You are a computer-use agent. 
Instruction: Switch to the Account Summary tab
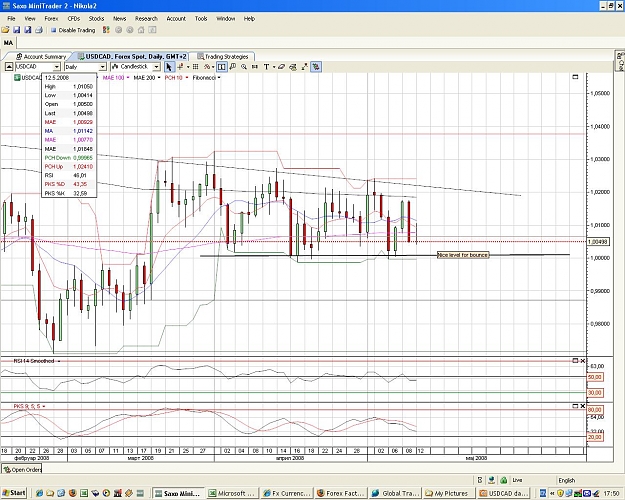41,57
